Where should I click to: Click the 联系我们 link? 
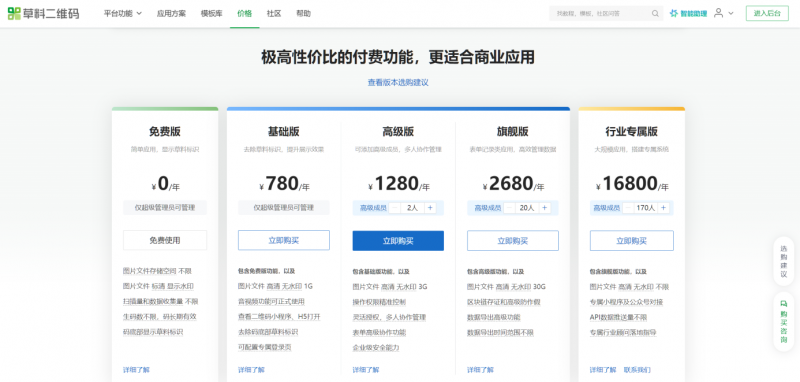pyautogui.click(x=637, y=370)
